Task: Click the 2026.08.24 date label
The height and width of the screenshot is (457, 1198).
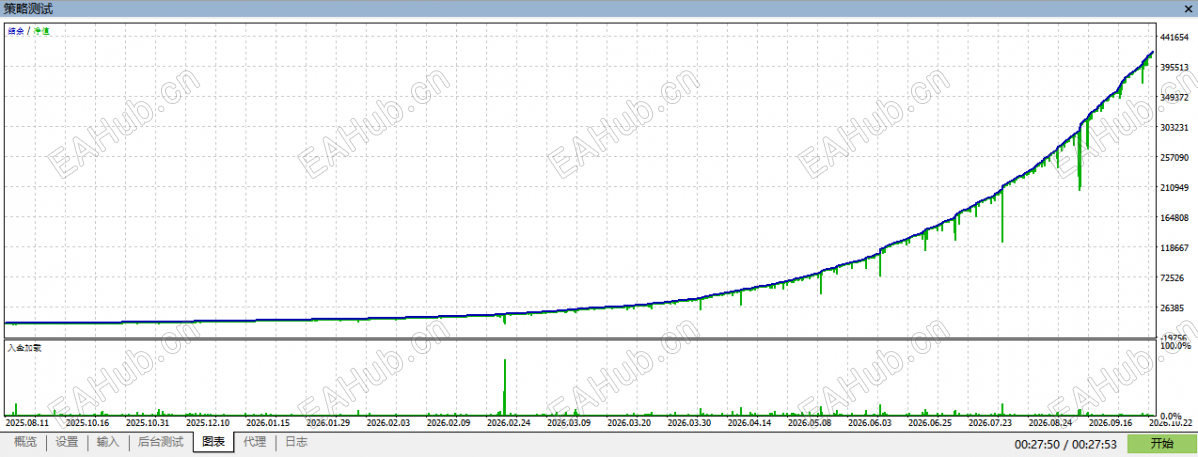Action: pos(1051,422)
